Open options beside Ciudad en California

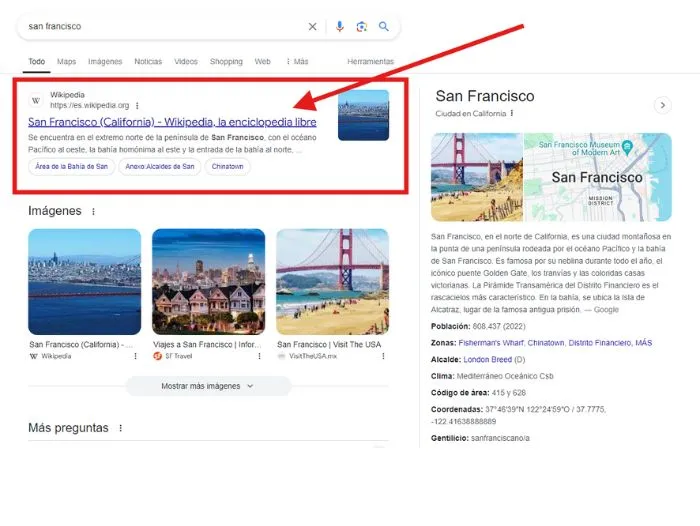[512, 113]
